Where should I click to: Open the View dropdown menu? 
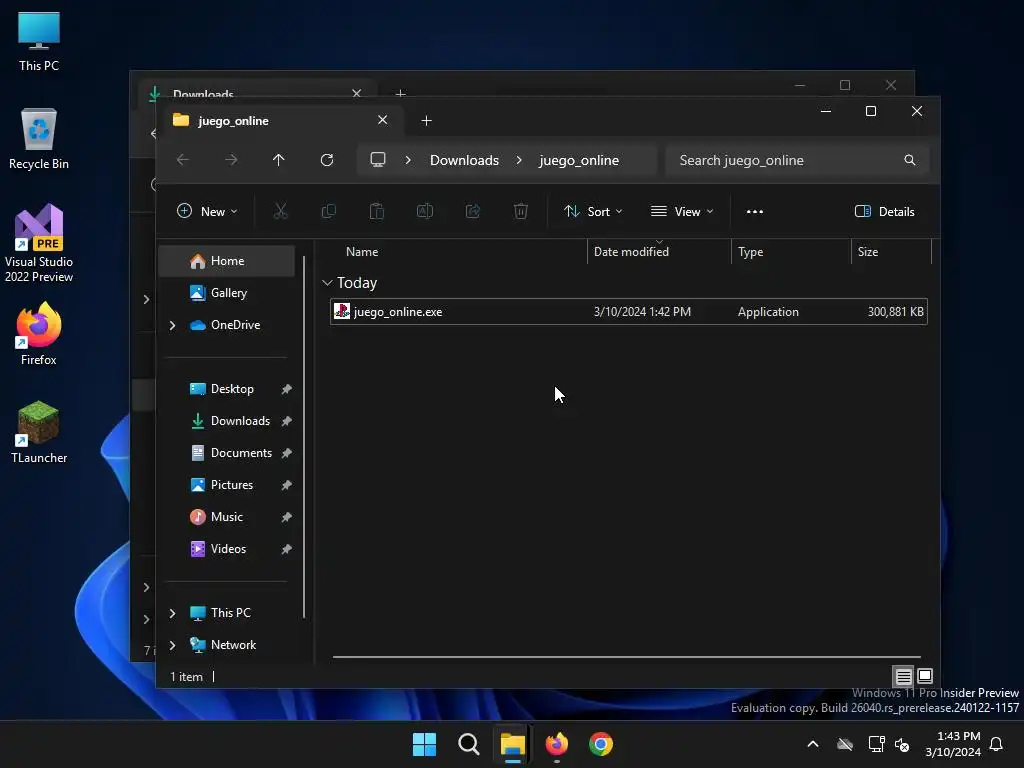pyautogui.click(x=682, y=212)
